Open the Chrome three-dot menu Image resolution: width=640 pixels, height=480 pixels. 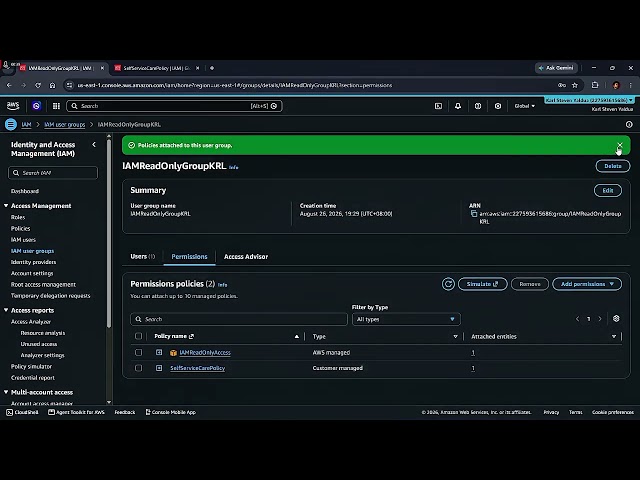coord(631,85)
